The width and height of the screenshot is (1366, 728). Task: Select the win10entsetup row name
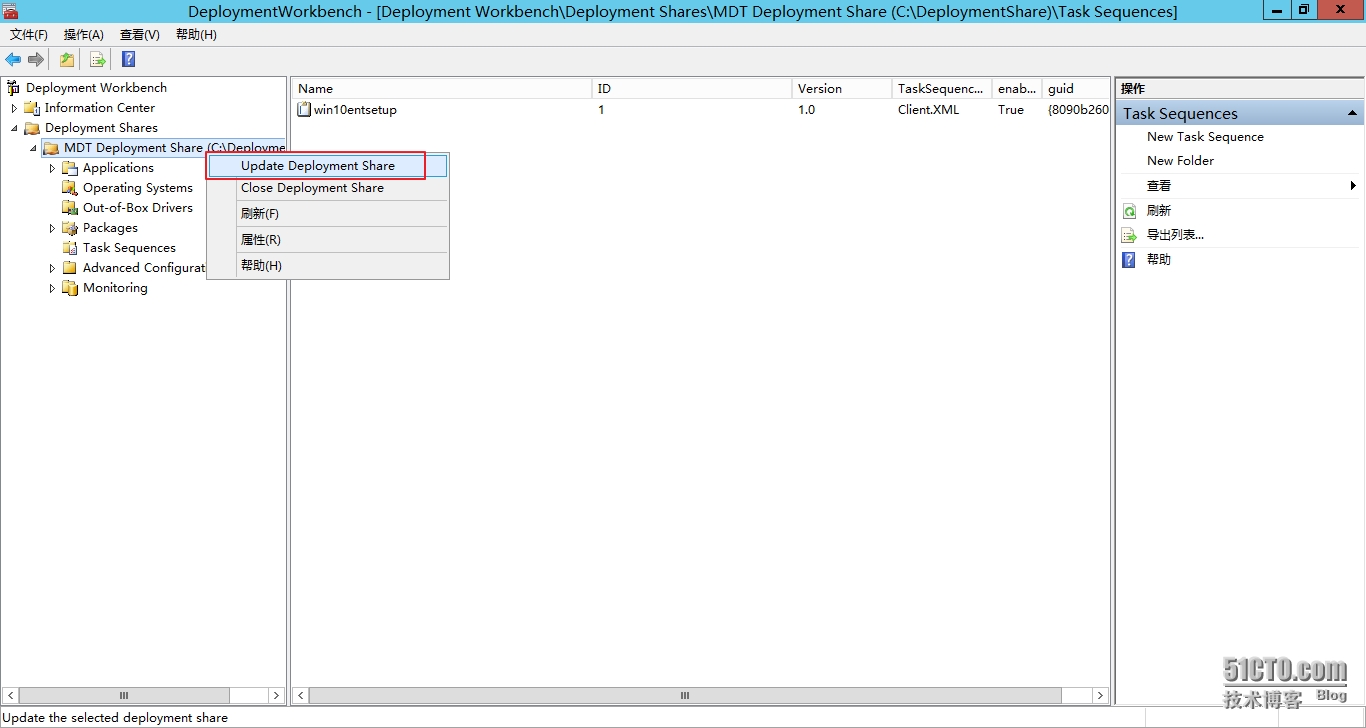click(355, 110)
